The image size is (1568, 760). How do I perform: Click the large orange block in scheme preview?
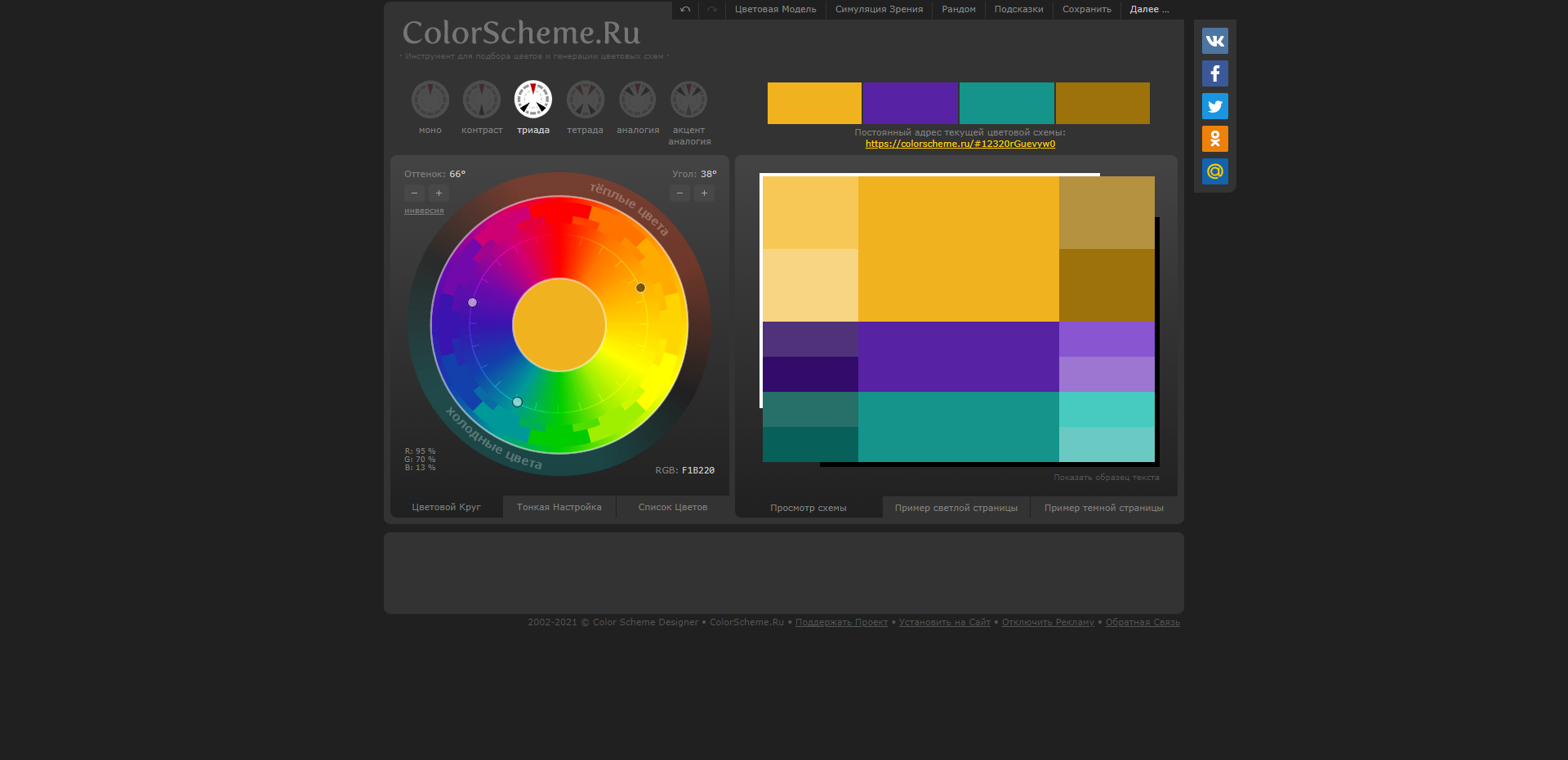959,249
